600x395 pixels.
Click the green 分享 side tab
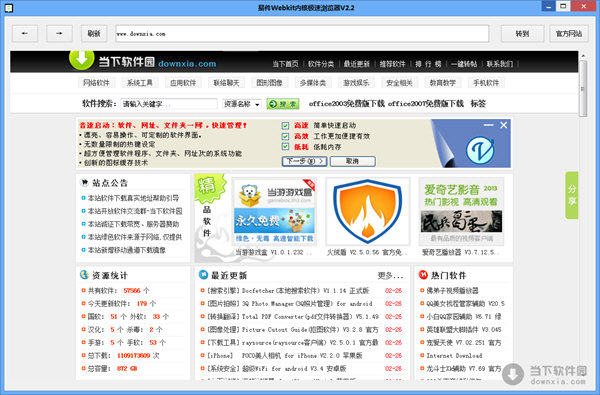coord(572,195)
